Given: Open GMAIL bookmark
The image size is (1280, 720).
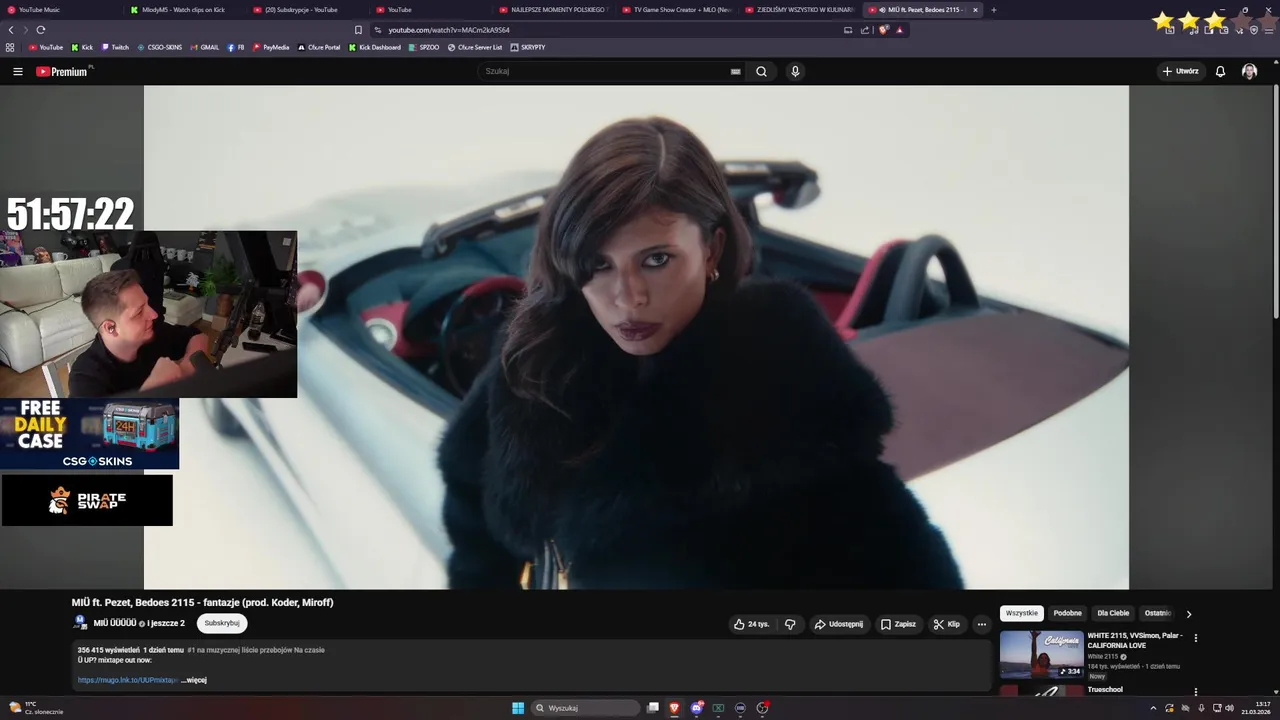Looking at the screenshot, I should [205, 47].
